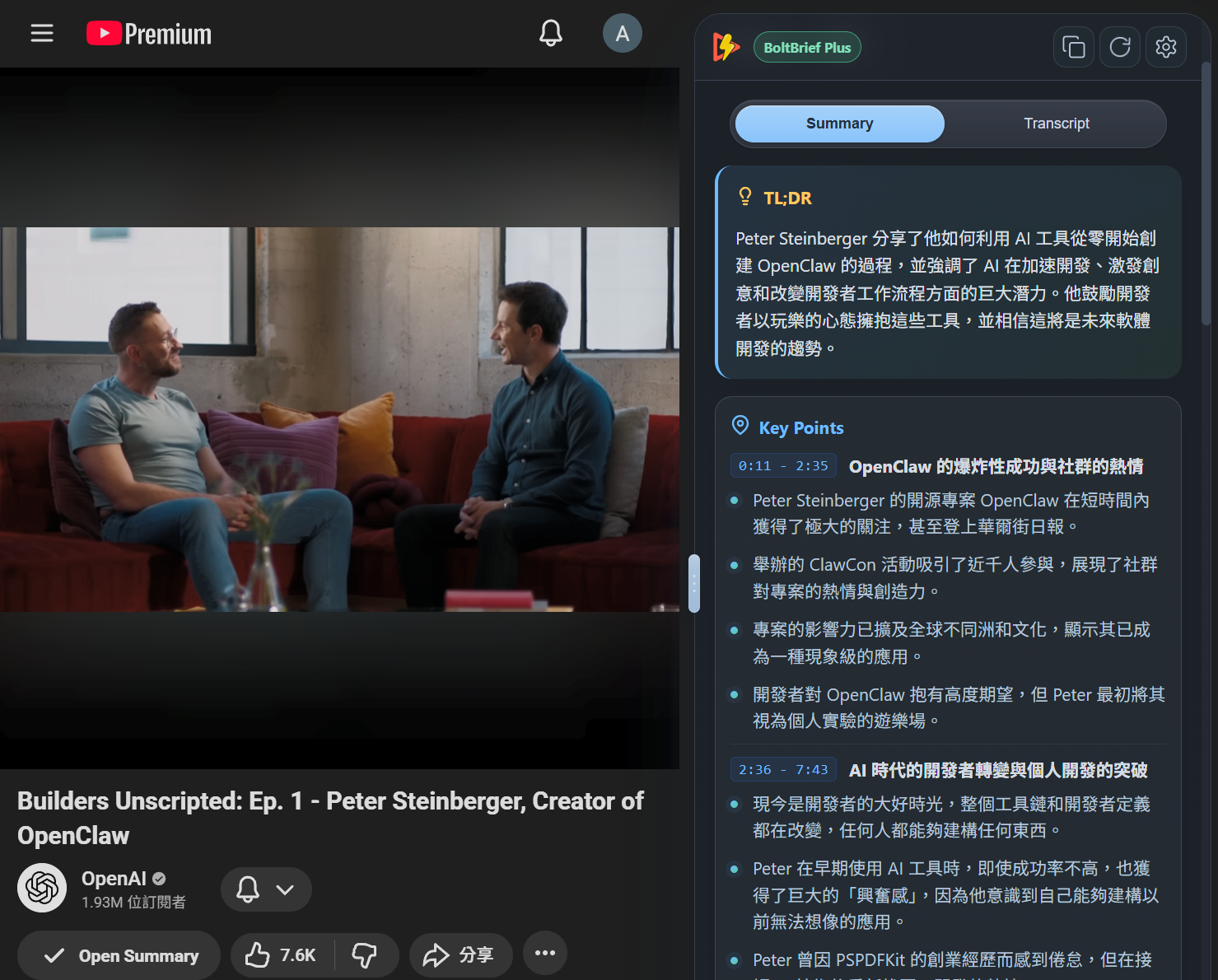Click the bullet mentioning ClawCon 活動

click(x=955, y=578)
